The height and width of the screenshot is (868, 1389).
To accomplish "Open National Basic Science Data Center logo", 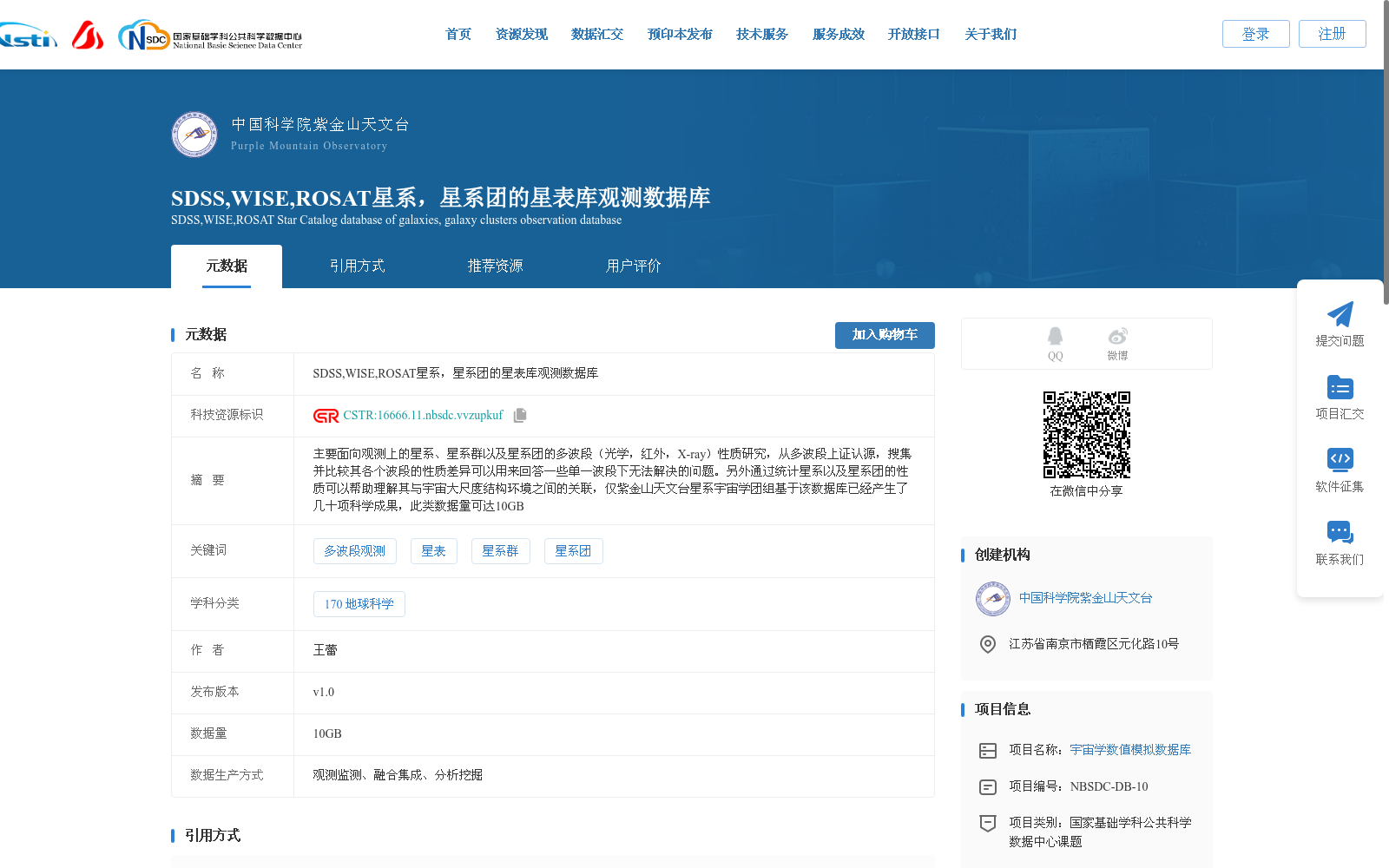I will pos(210,35).
